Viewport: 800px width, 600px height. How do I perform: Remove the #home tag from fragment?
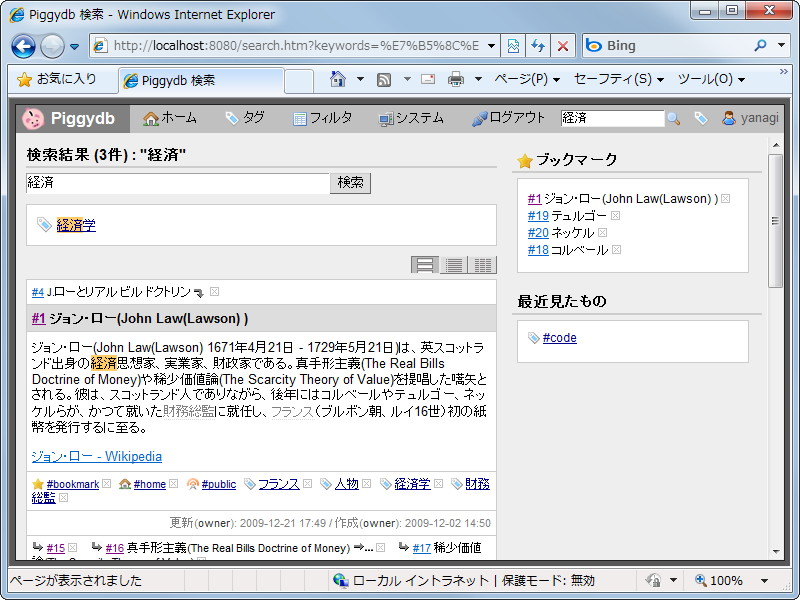click(x=173, y=483)
